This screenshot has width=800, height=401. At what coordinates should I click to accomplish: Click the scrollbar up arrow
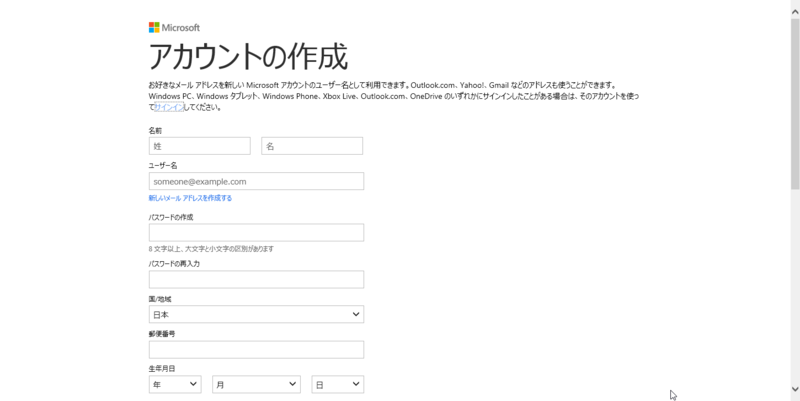click(795, 10)
